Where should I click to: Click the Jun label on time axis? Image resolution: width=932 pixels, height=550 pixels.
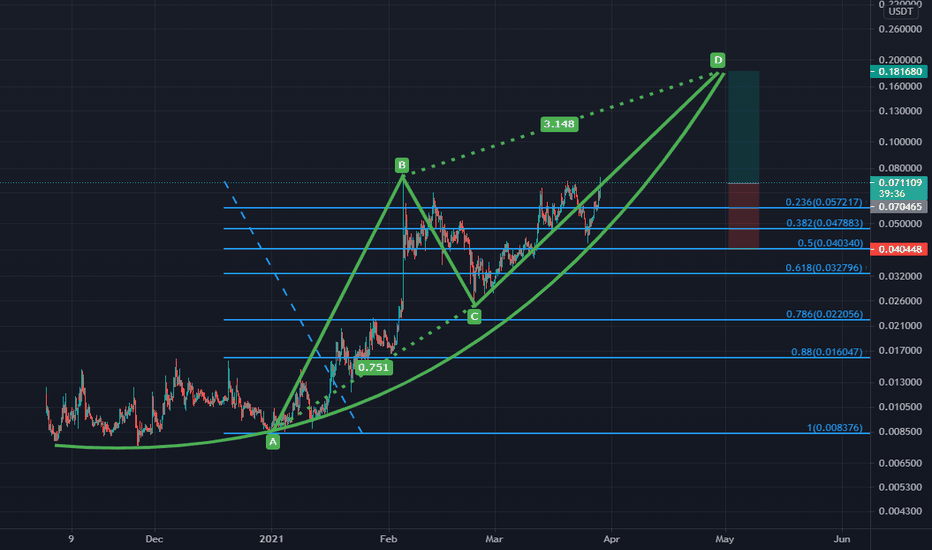(842, 539)
